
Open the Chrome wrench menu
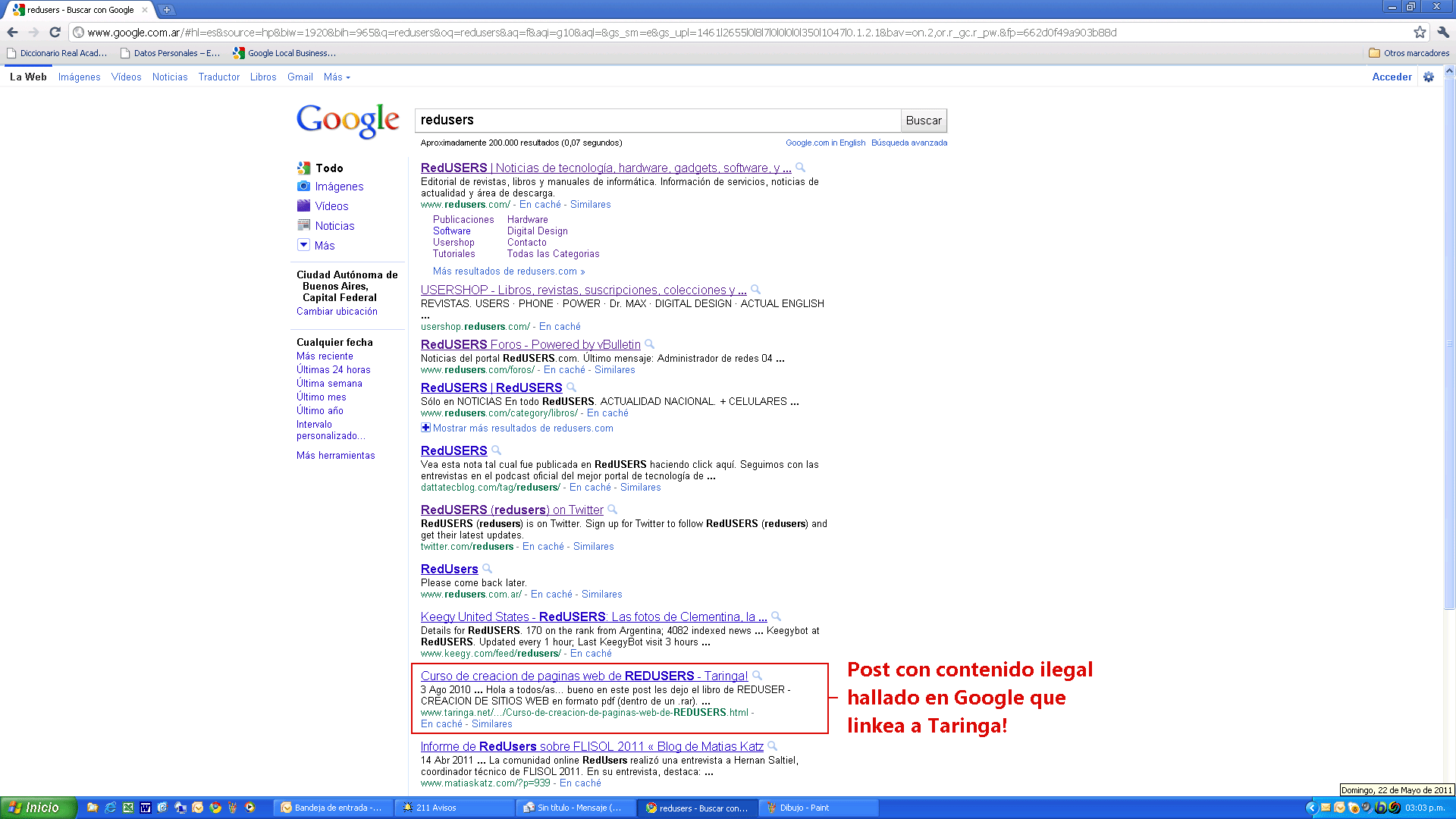click(x=1443, y=32)
